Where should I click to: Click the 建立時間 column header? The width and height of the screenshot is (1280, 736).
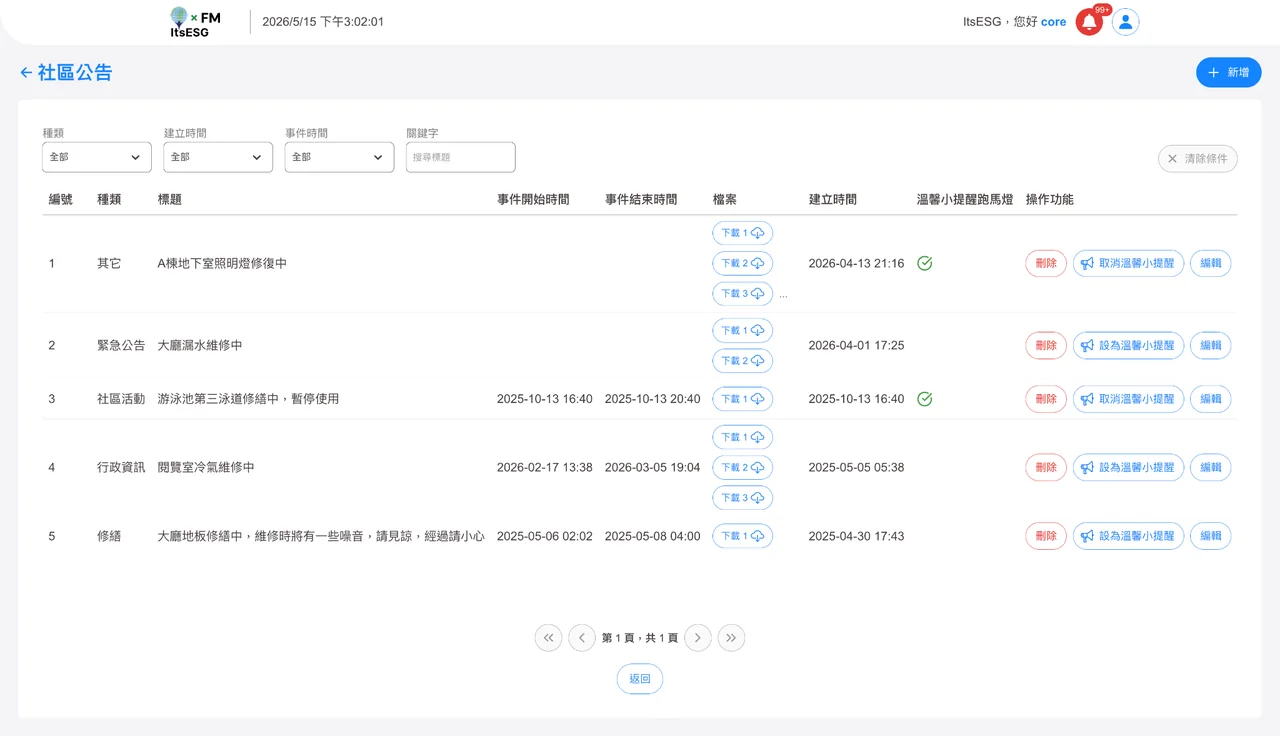click(x=833, y=199)
